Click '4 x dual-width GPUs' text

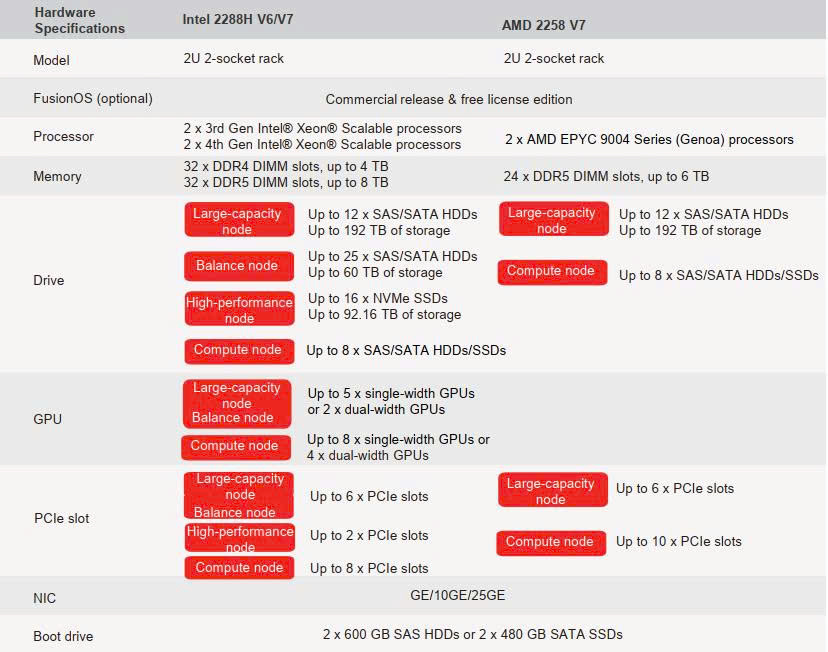[368, 455]
